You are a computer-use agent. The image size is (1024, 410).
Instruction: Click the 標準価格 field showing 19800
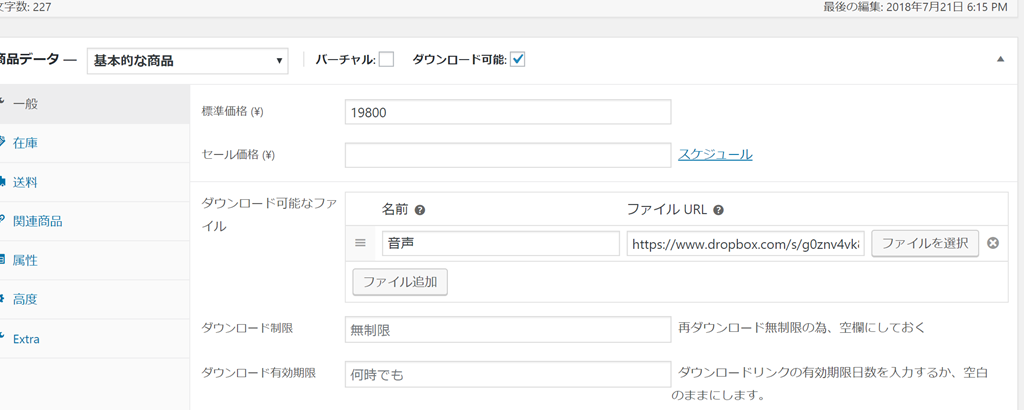pyautogui.click(x=507, y=112)
